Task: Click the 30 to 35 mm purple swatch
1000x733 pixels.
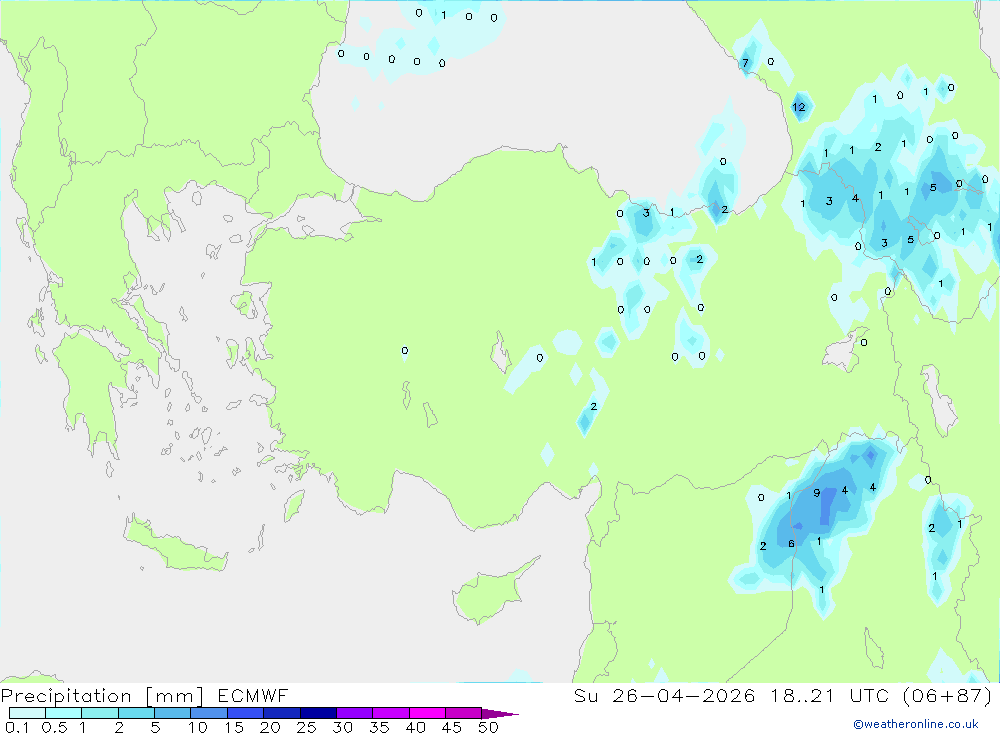Action: (x=354, y=713)
